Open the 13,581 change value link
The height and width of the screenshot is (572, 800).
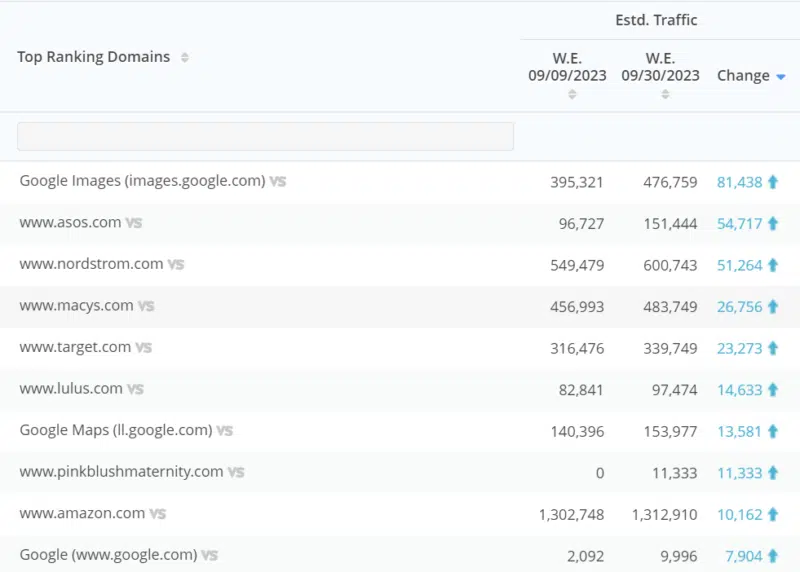pyautogui.click(x=739, y=432)
